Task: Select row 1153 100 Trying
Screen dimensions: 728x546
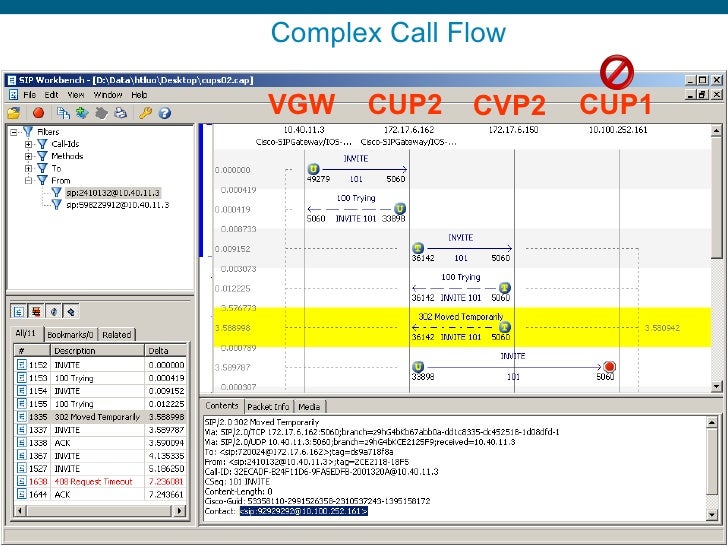Action: coord(100,377)
